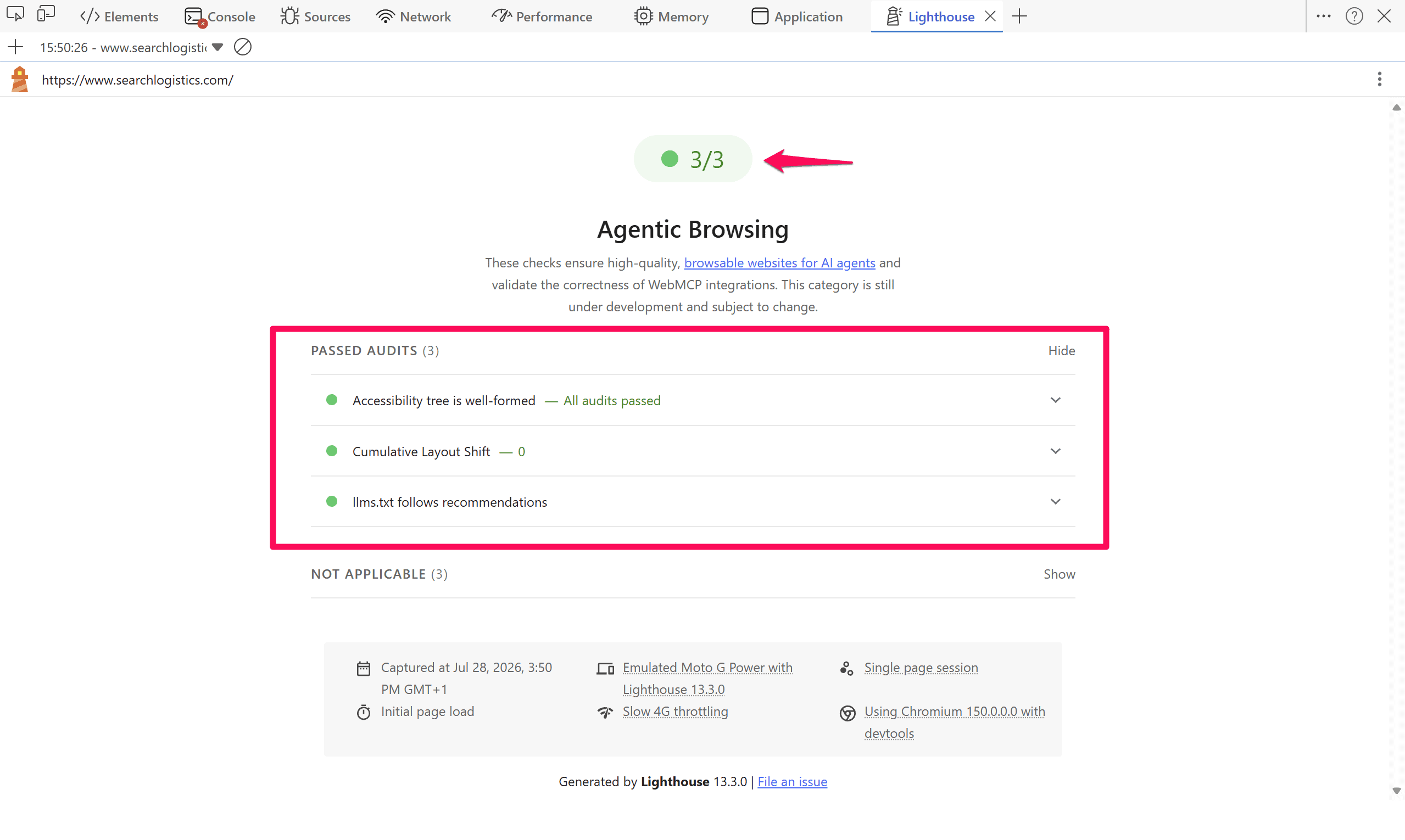Click the scrollbar down arrow
Viewport: 1405px width, 840px height.
tap(1397, 791)
